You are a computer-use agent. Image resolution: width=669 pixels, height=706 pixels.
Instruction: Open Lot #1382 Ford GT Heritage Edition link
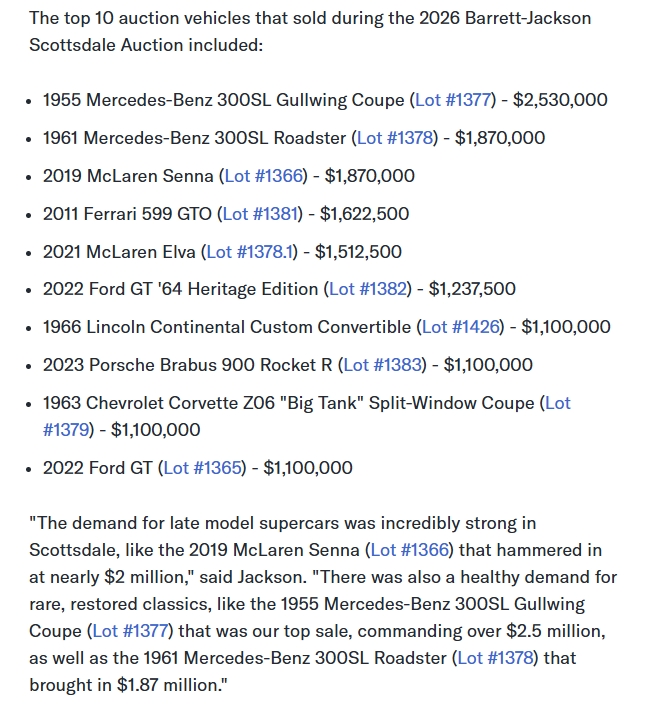pos(369,289)
